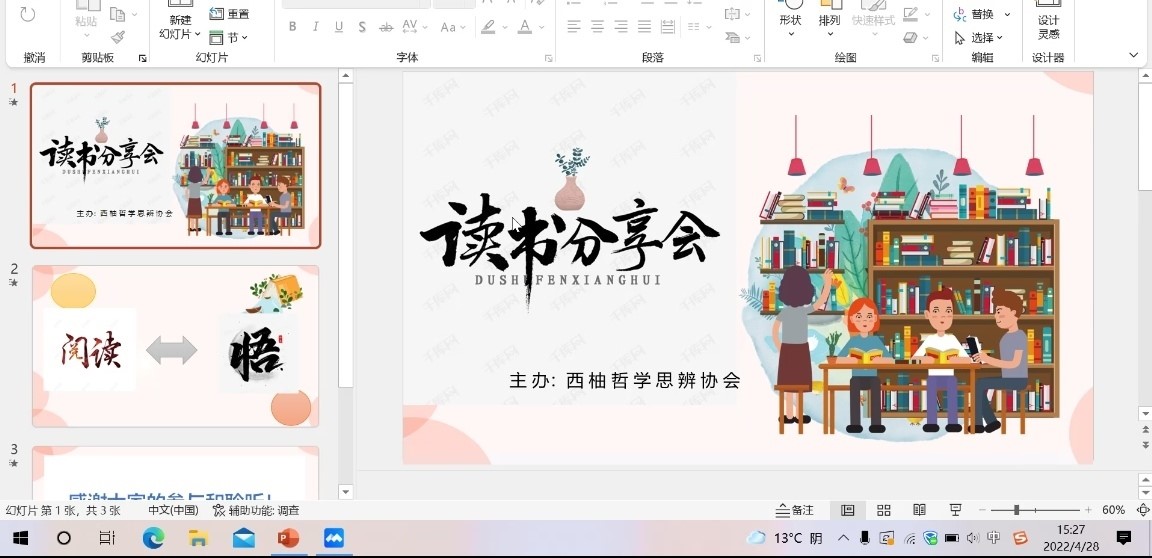Toggle italic formatting
Viewport: 1152px width, 558px height.
316,27
